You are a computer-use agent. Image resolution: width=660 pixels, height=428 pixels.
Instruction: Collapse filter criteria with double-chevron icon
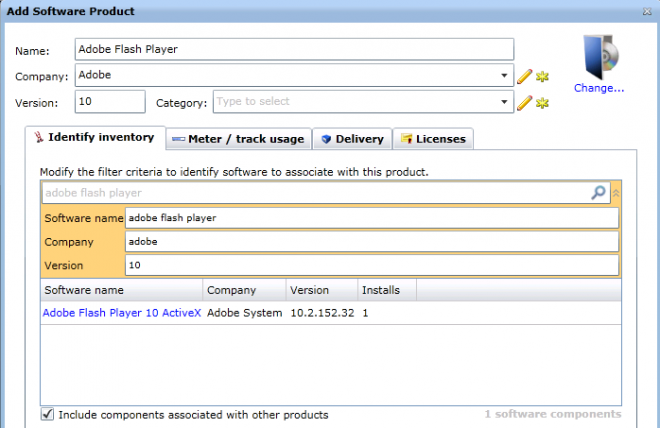[x=616, y=193]
